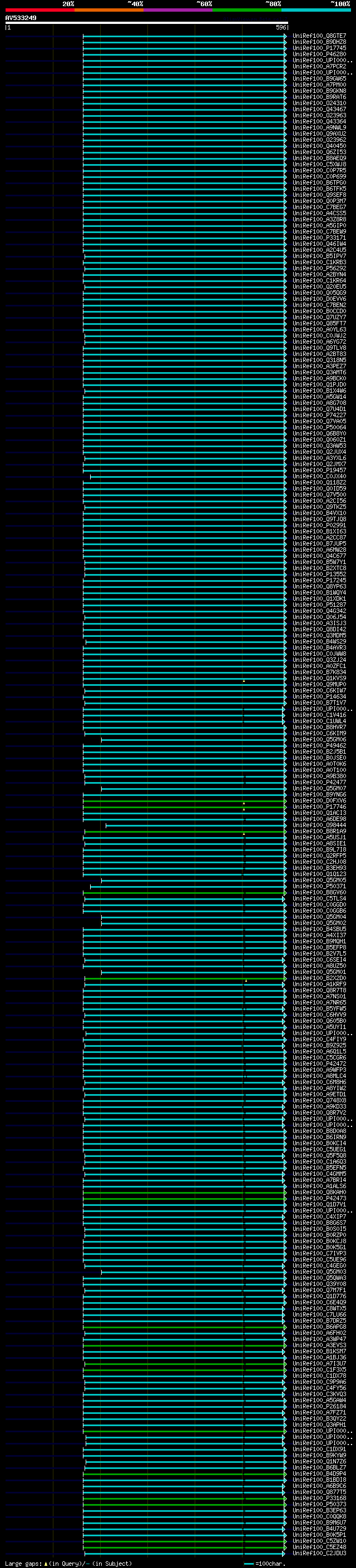The width and height of the screenshot is (356, 1568).
Task: Select the UniRef100_Q05QG9 row label
Action: coord(319,293)
